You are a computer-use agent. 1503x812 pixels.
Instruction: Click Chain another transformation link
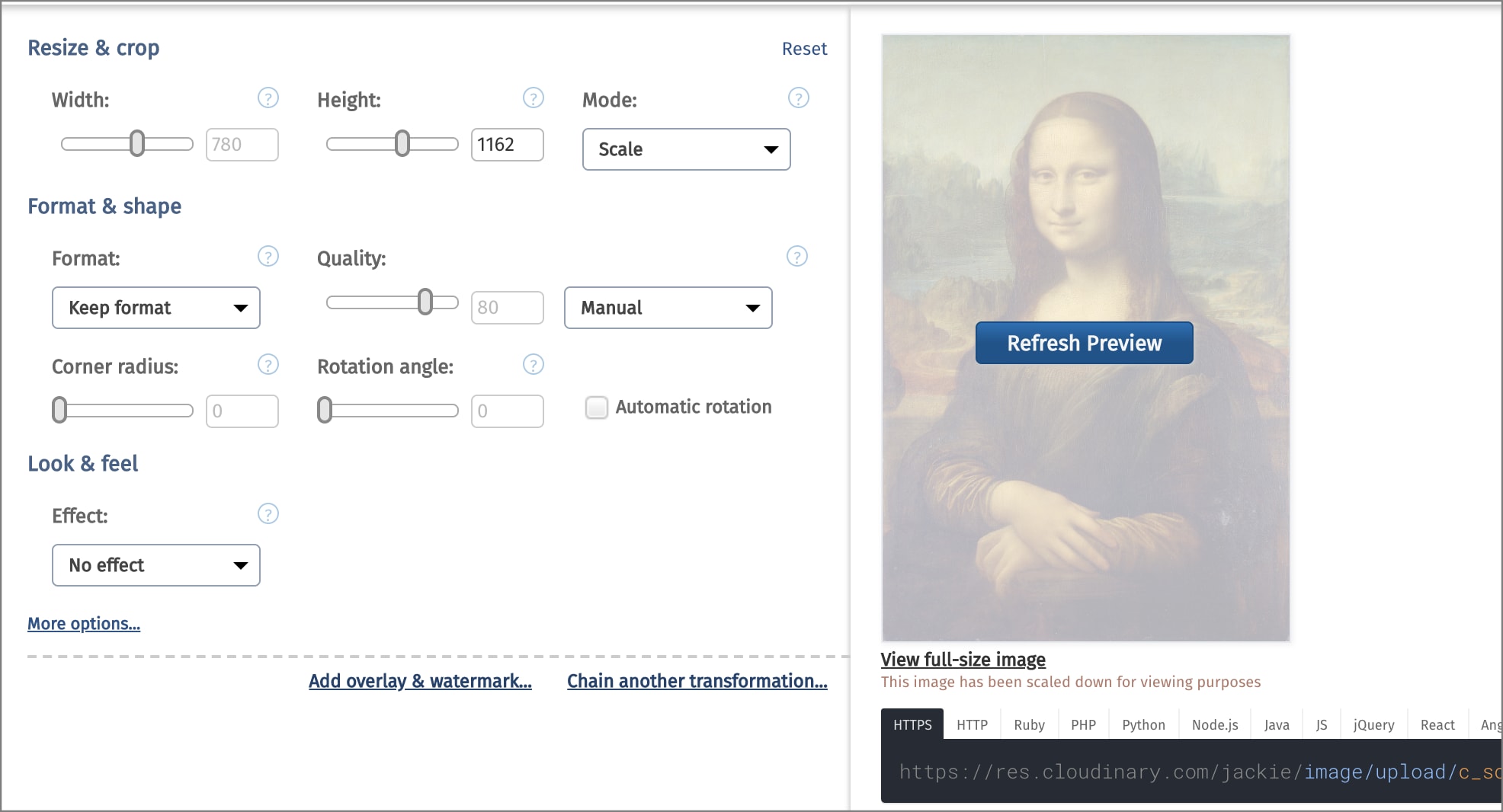point(697,681)
